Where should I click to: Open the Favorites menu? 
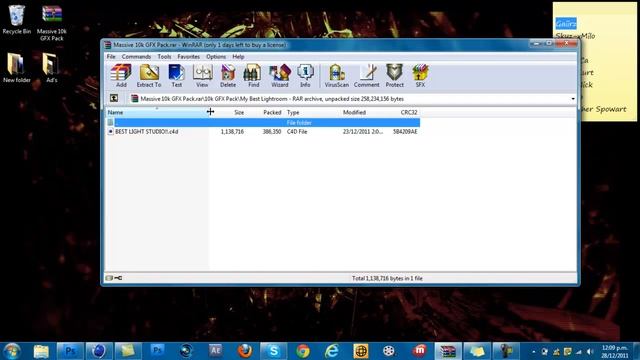(x=189, y=57)
